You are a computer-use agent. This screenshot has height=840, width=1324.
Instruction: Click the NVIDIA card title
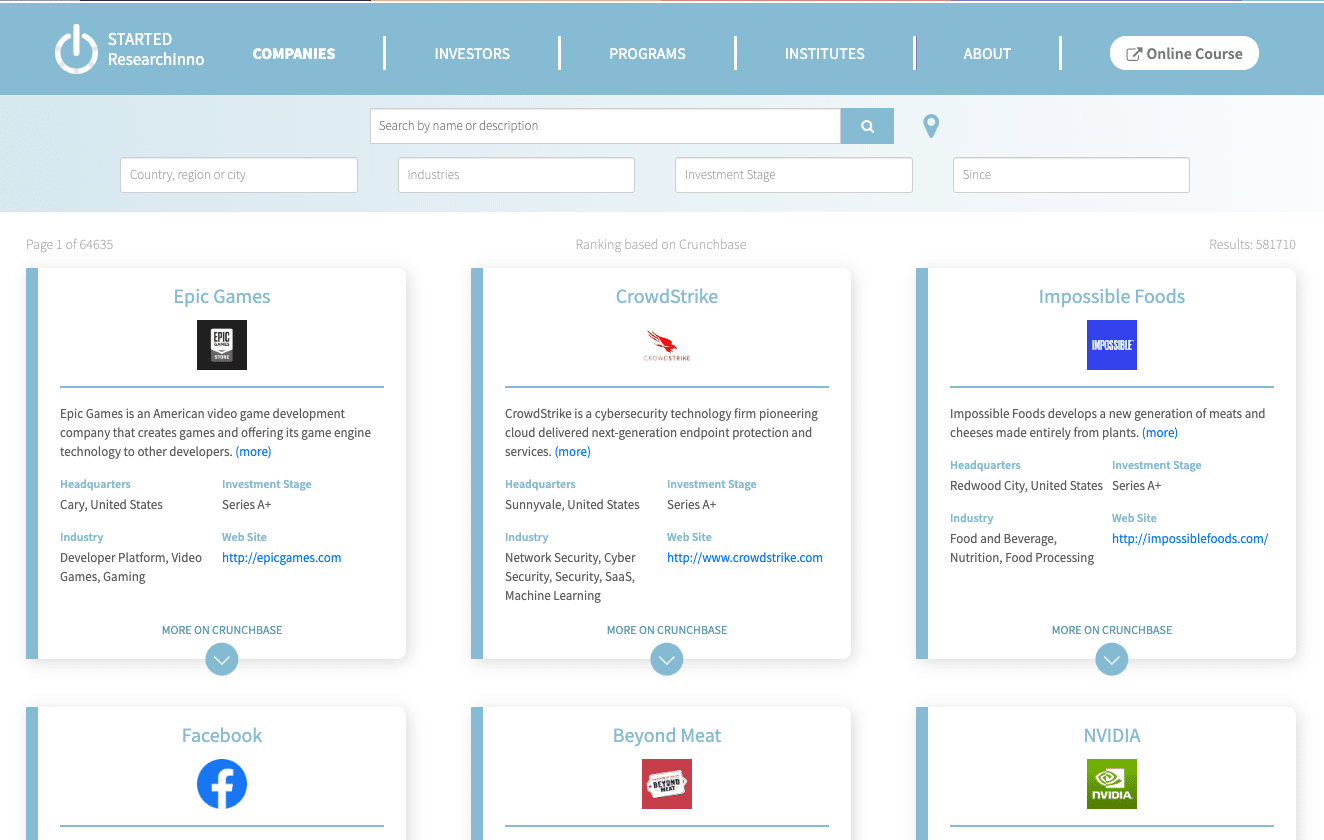point(1112,736)
